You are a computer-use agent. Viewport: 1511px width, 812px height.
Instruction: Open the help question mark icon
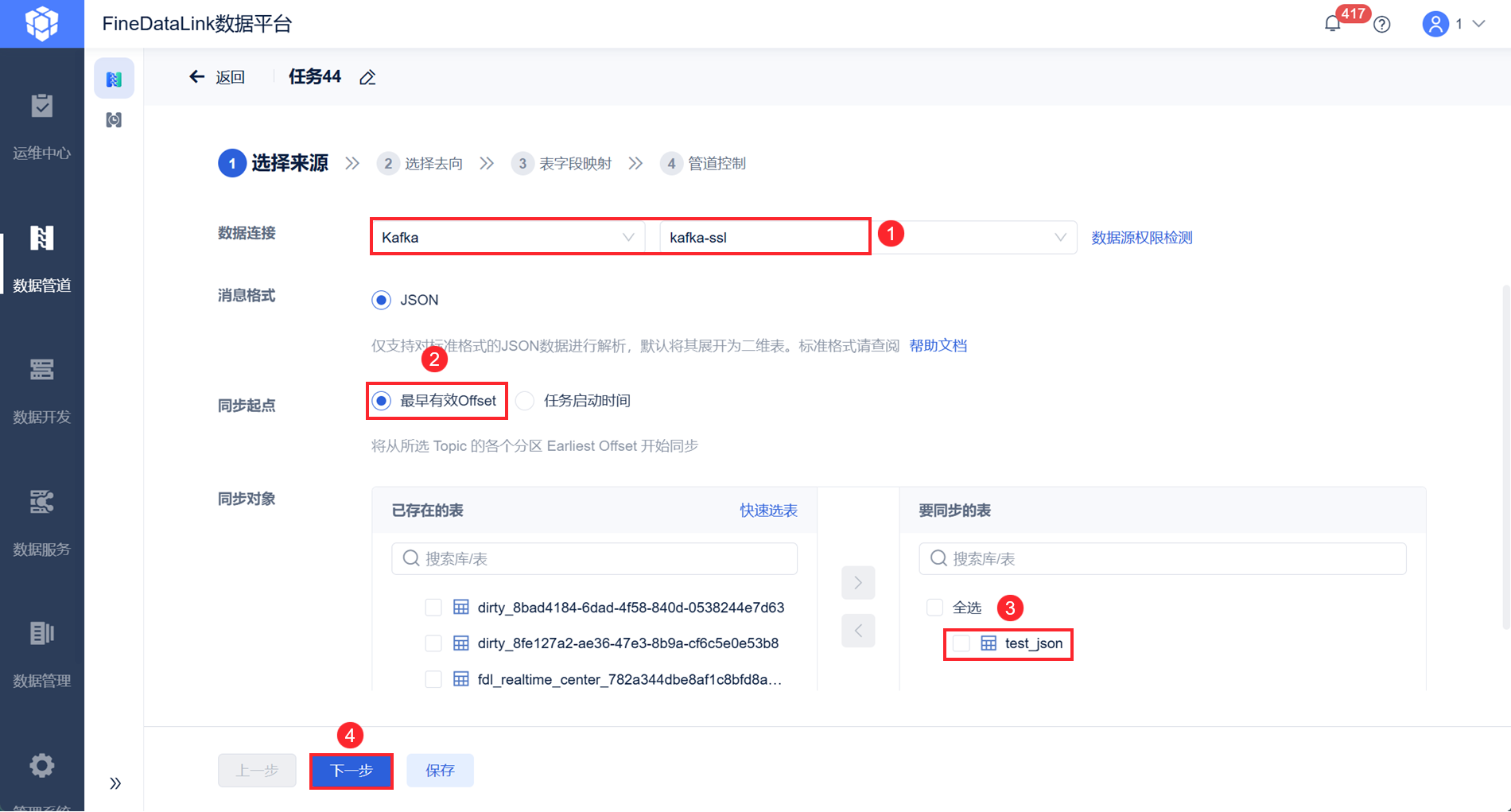pyautogui.click(x=1382, y=25)
